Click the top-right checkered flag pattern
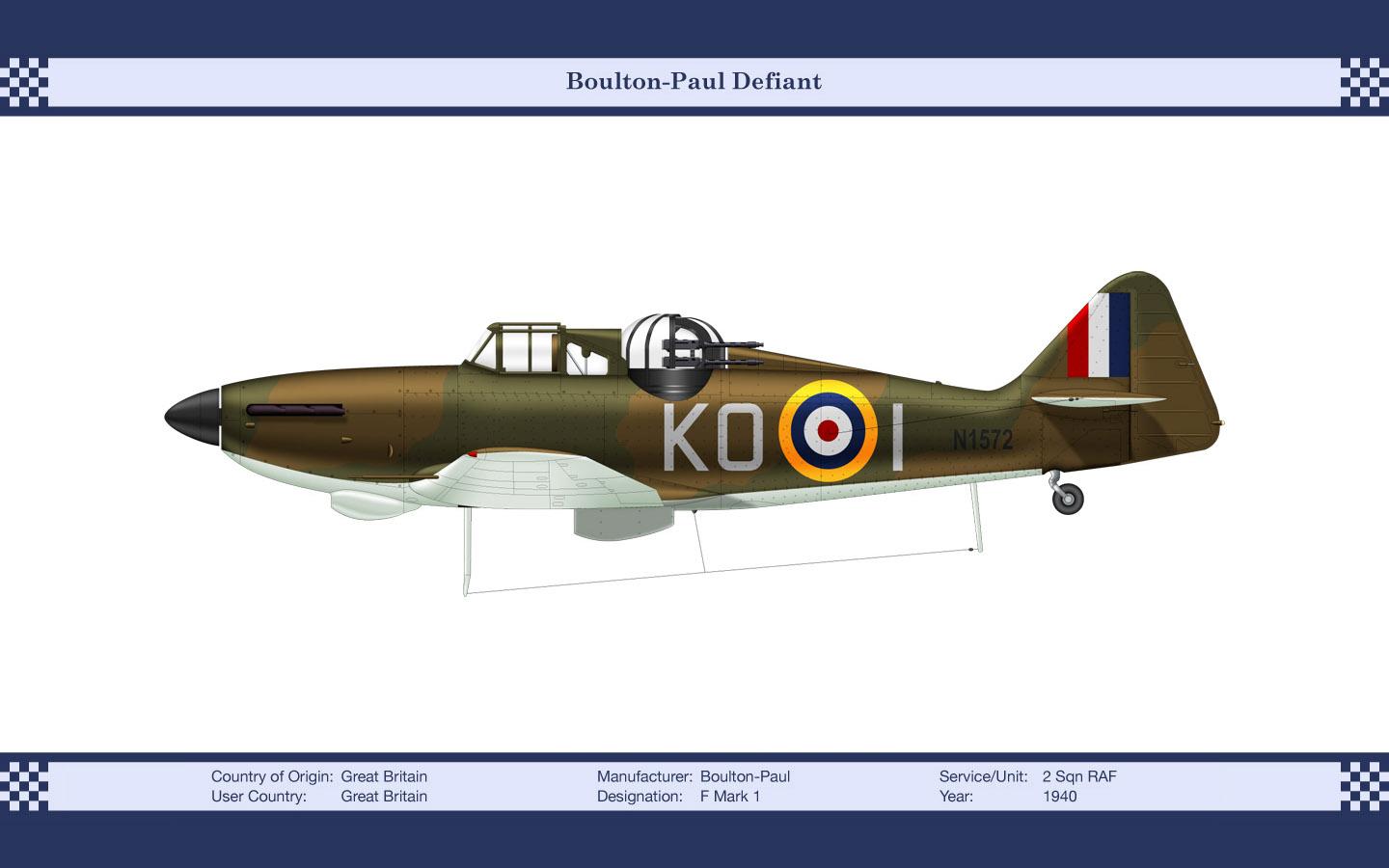This screenshot has height=868, width=1389. 1364,82
